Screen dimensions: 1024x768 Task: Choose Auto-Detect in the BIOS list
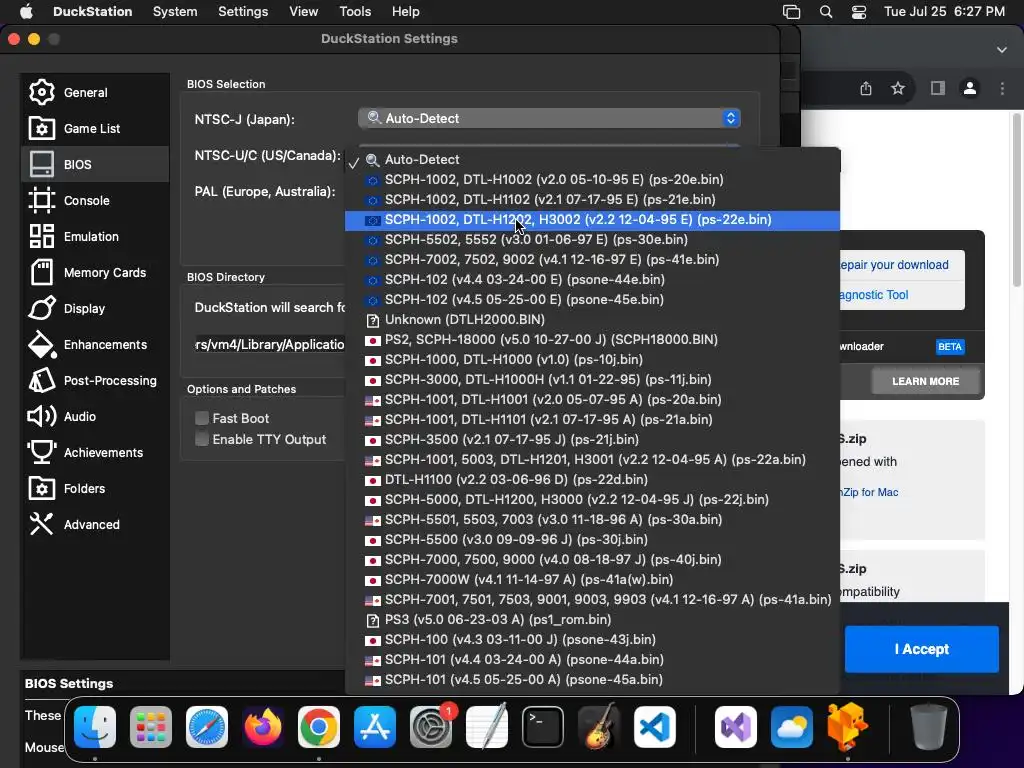coord(592,159)
